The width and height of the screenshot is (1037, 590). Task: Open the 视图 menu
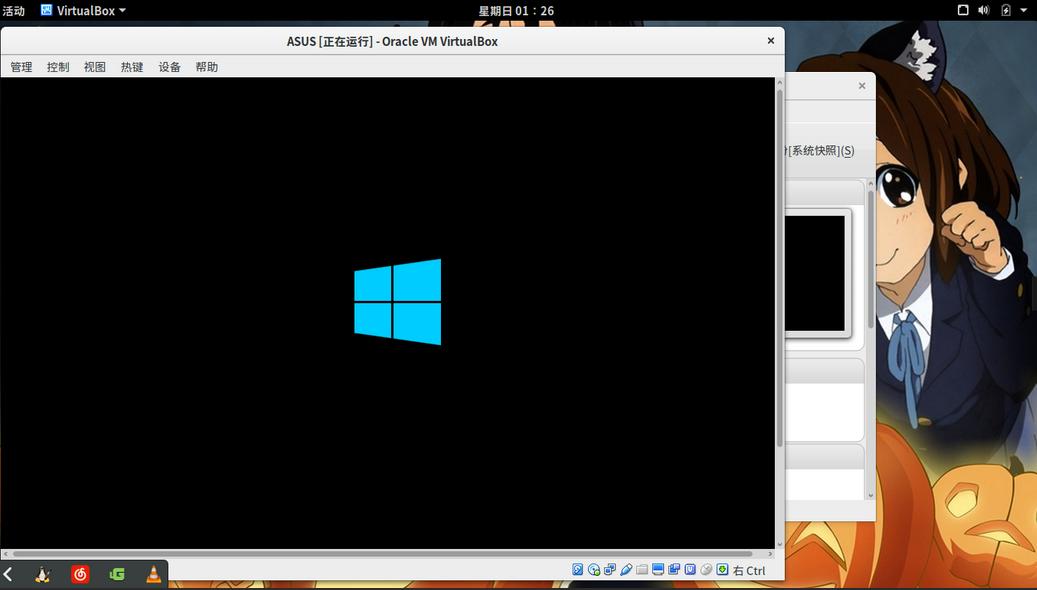coord(95,67)
